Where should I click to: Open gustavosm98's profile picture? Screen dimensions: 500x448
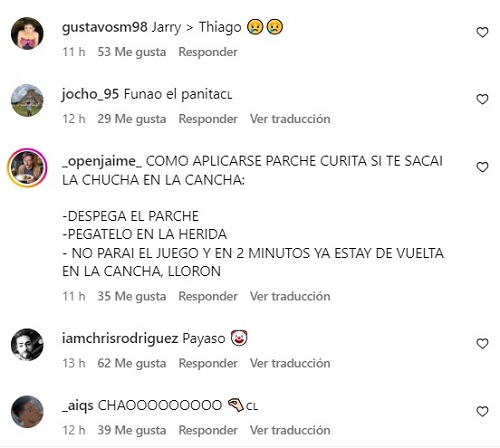click(x=27, y=33)
